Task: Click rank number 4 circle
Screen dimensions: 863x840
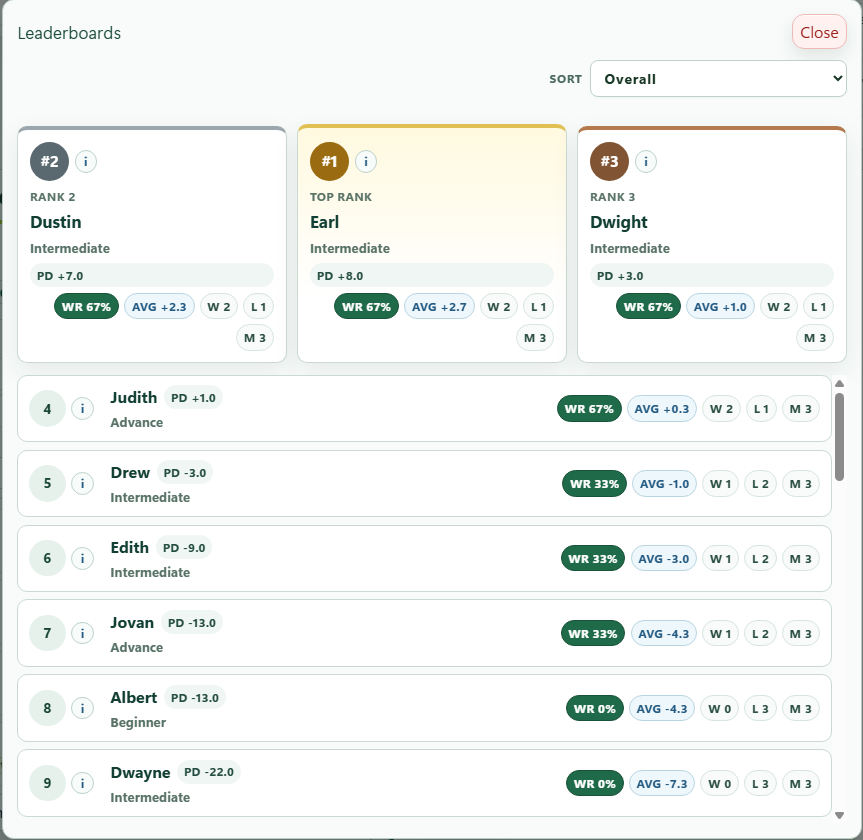Action: pos(47,408)
